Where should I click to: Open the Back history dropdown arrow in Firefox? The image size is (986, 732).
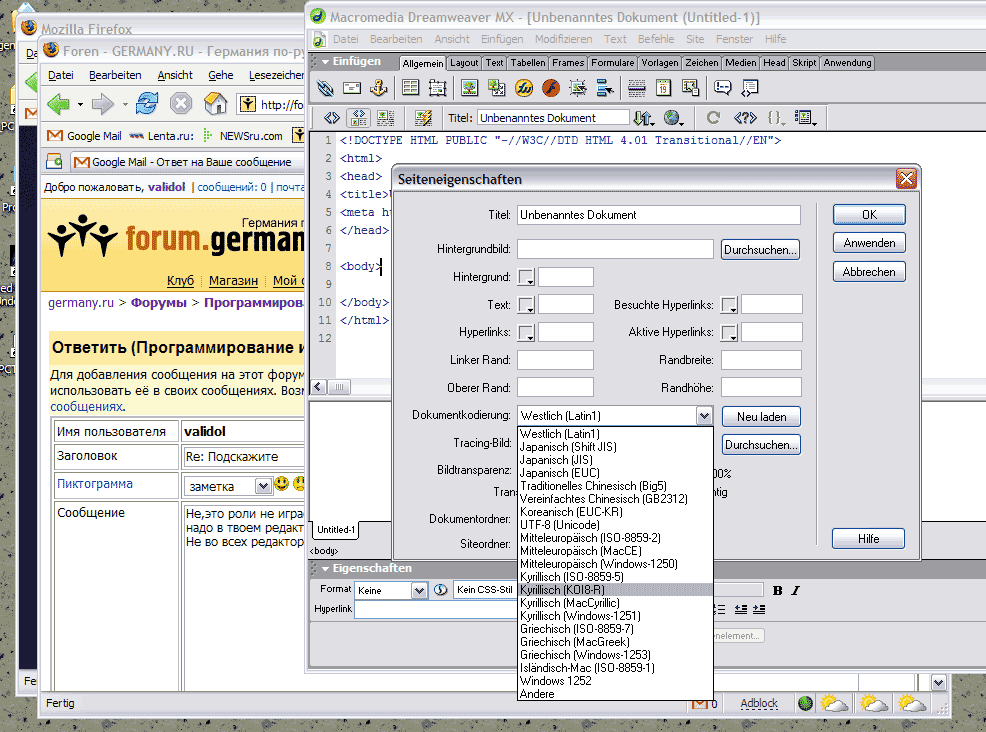pos(80,104)
